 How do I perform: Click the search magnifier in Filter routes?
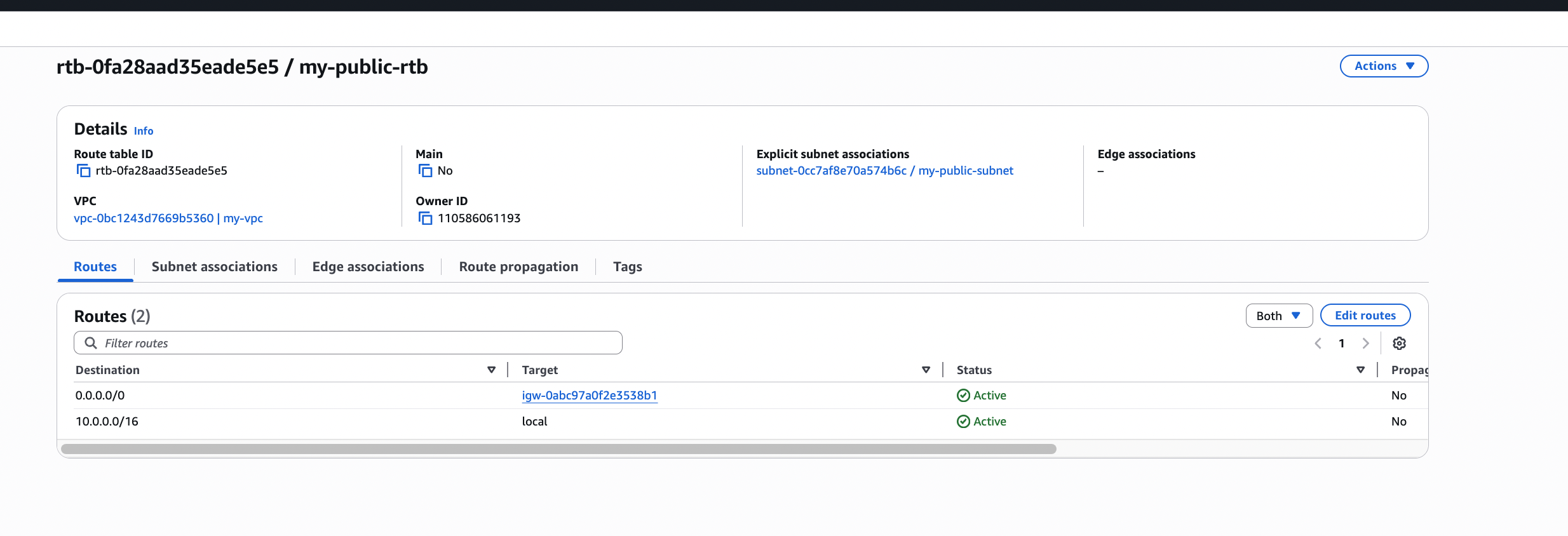[x=91, y=343]
